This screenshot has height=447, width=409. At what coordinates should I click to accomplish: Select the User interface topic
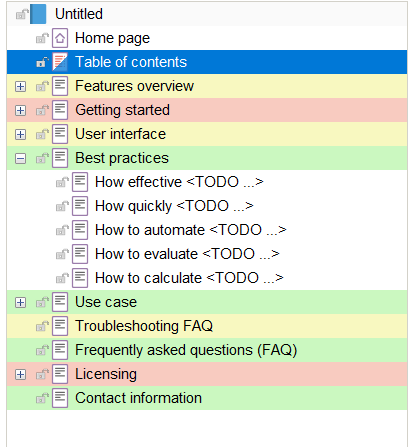click(x=120, y=134)
